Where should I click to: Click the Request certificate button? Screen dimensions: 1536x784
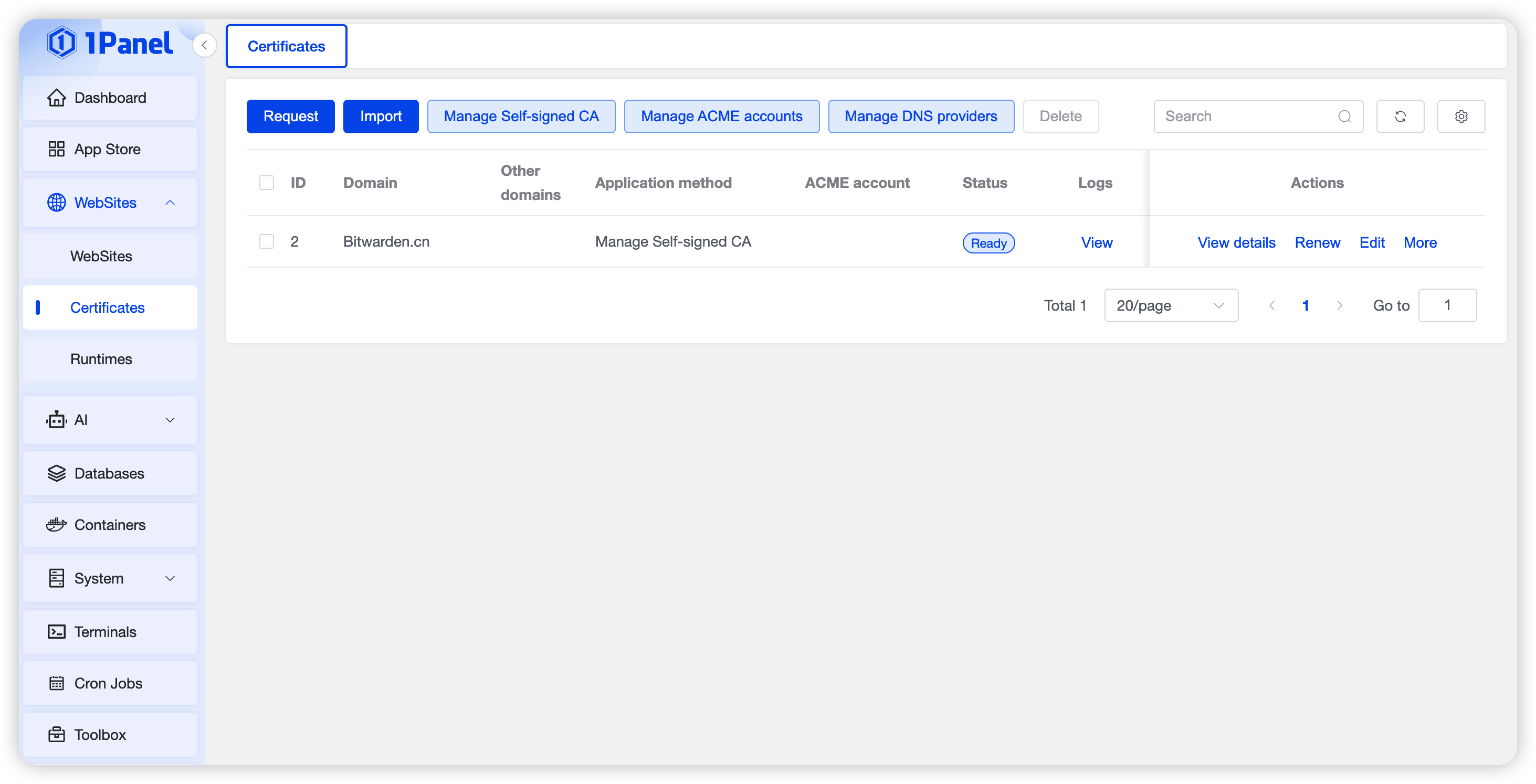290,116
